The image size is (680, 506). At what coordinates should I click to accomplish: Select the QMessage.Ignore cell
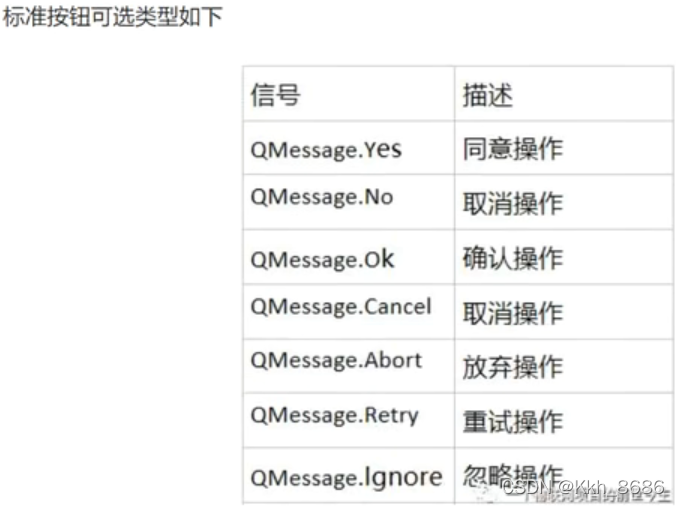coord(349,476)
